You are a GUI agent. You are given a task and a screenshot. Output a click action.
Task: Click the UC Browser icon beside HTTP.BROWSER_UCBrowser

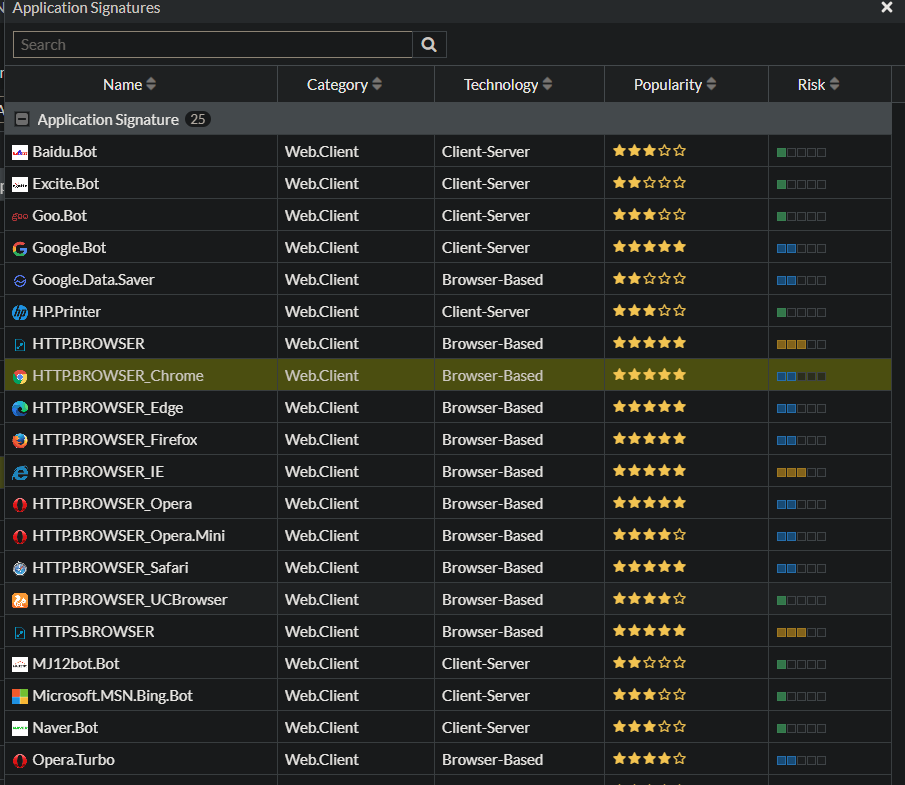click(x=20, y=600)
